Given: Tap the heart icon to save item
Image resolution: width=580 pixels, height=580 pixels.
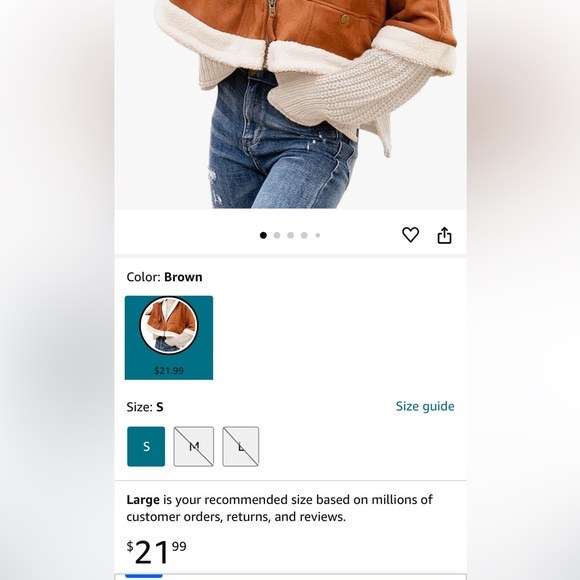Looking at the screenshot, I should coord(410,235).
